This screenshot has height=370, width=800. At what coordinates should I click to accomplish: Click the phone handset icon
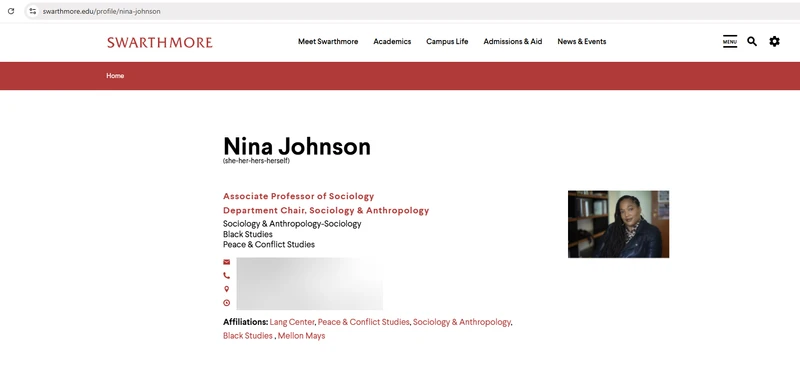227,276
